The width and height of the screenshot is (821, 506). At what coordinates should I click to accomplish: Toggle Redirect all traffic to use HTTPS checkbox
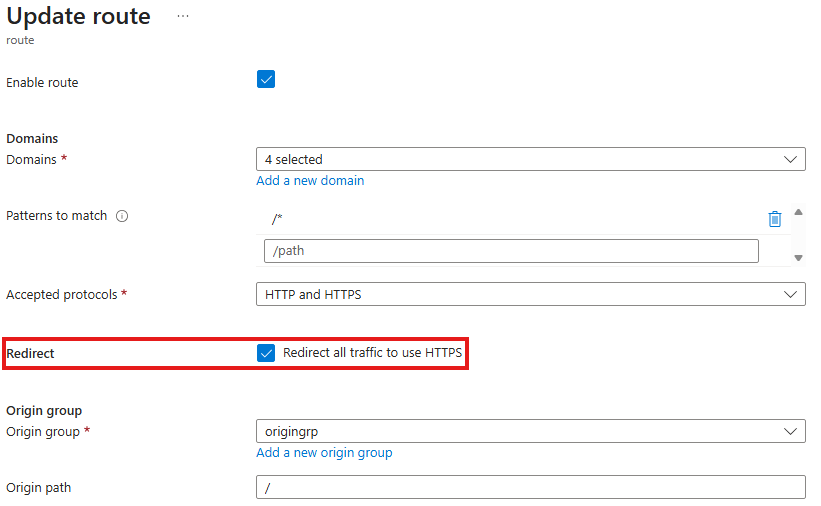click(x=266, y=354)
